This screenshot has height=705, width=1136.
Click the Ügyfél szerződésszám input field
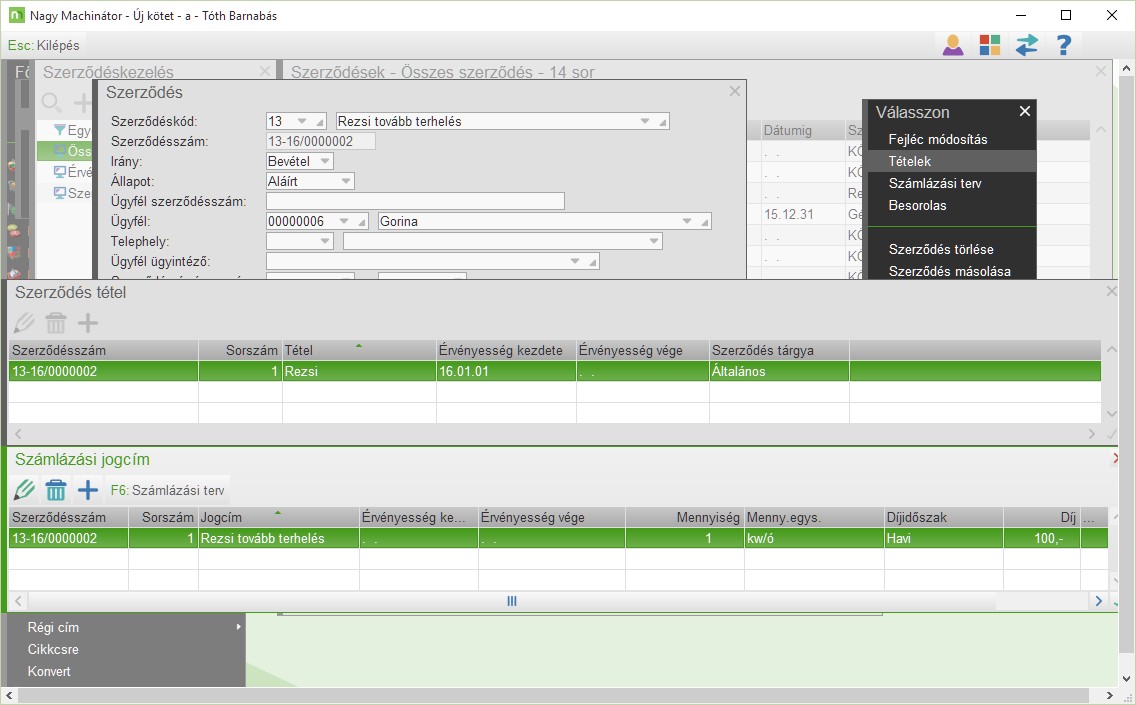(415, 201)
